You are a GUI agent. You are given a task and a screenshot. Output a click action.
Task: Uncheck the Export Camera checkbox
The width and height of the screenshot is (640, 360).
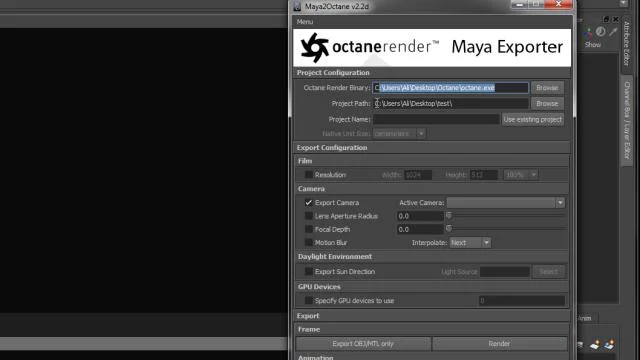click(309, 202)
